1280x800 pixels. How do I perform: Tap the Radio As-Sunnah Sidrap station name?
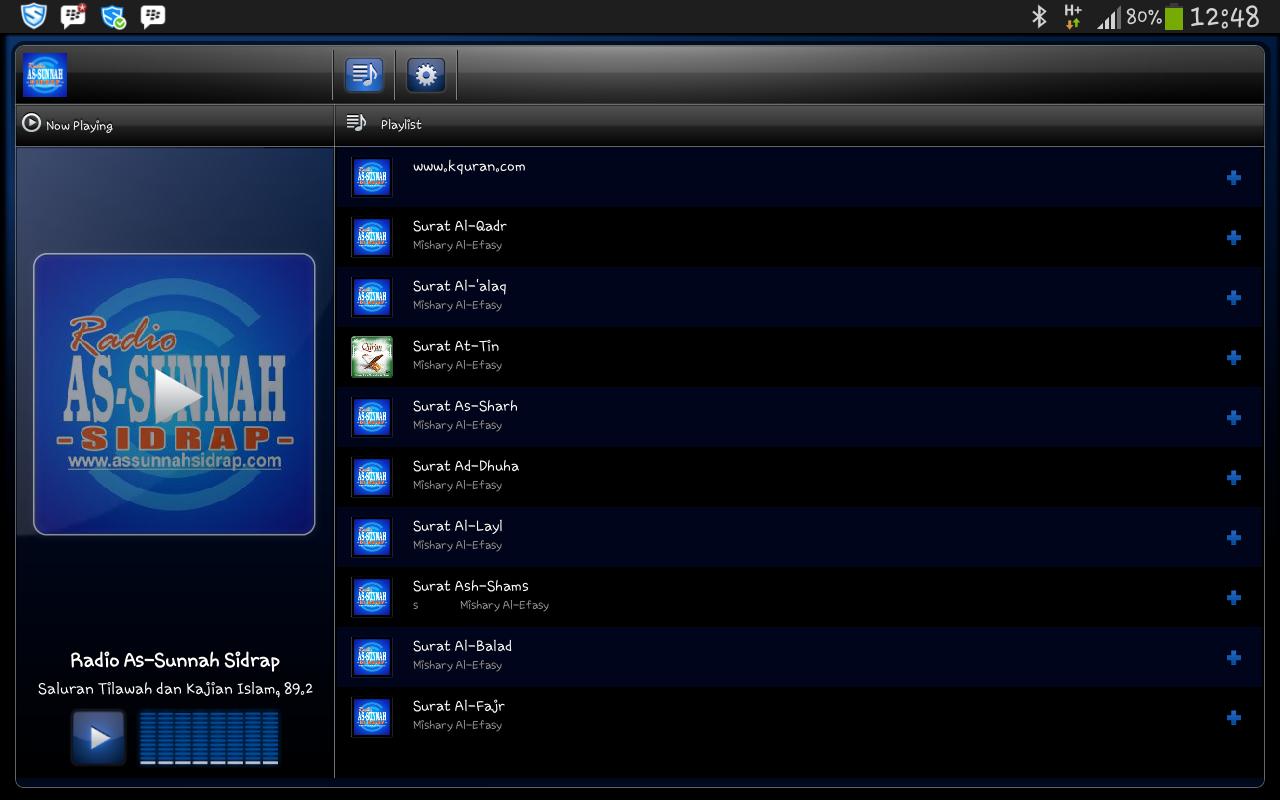click(175, 660)
